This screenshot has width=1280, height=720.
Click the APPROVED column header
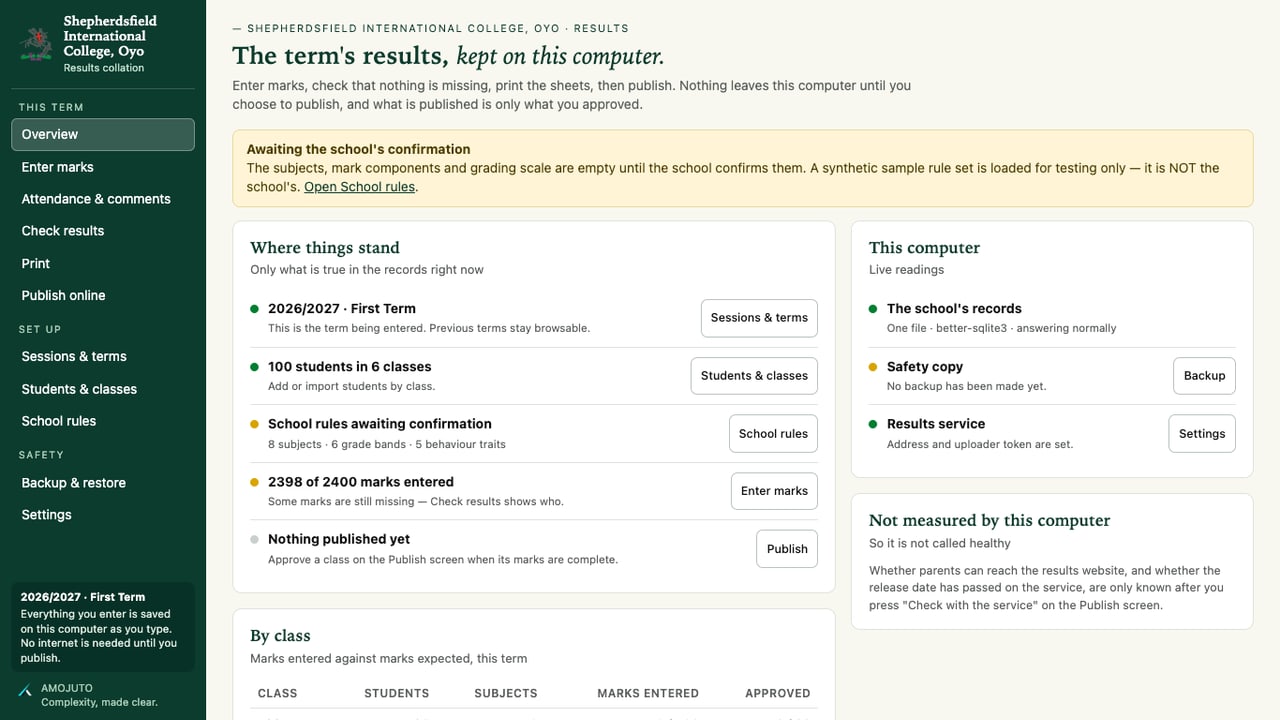click(778, 693)
